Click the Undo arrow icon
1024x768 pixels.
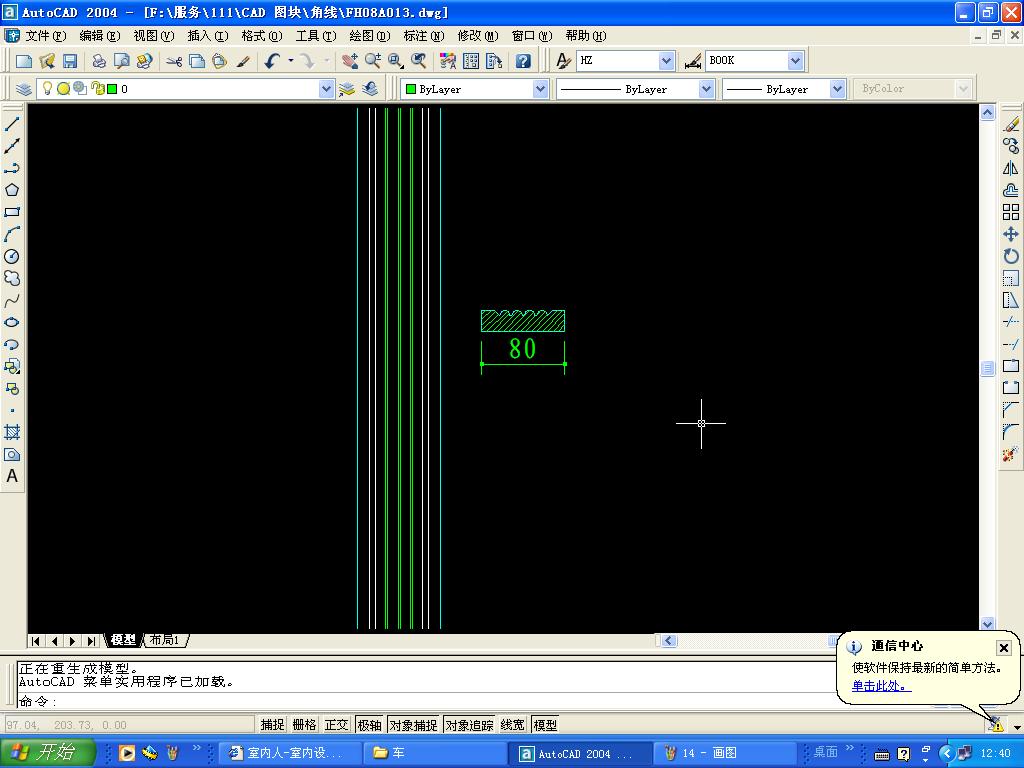click(x=272, y=61)
